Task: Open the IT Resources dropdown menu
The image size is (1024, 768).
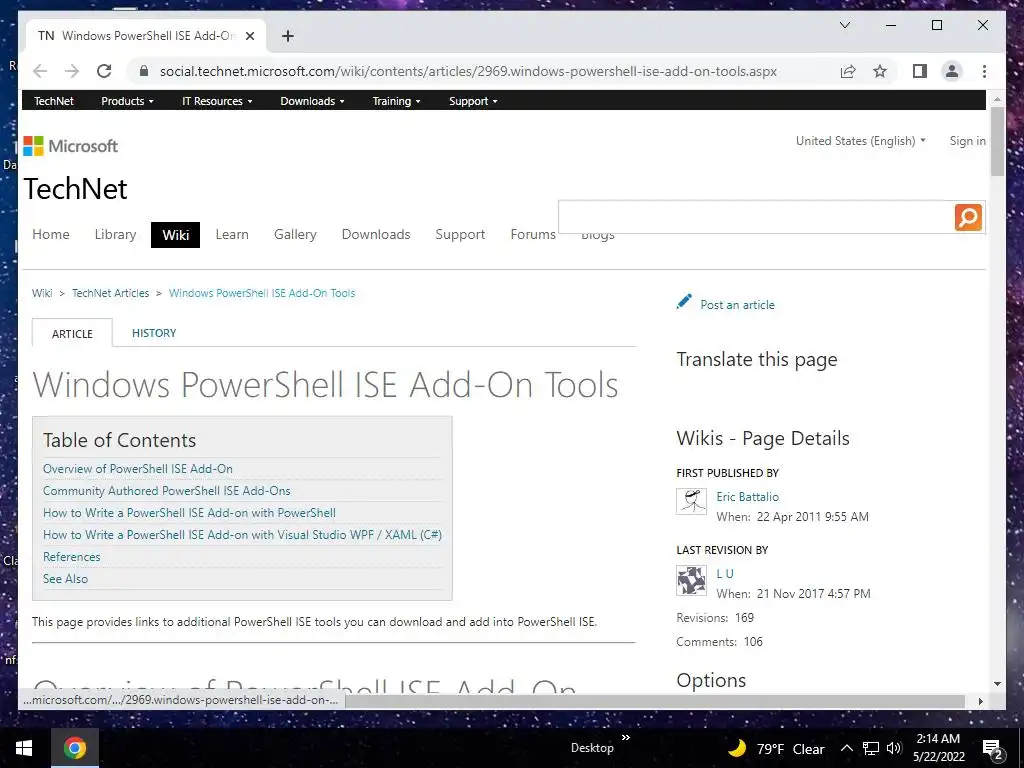Action: [217, 101]
